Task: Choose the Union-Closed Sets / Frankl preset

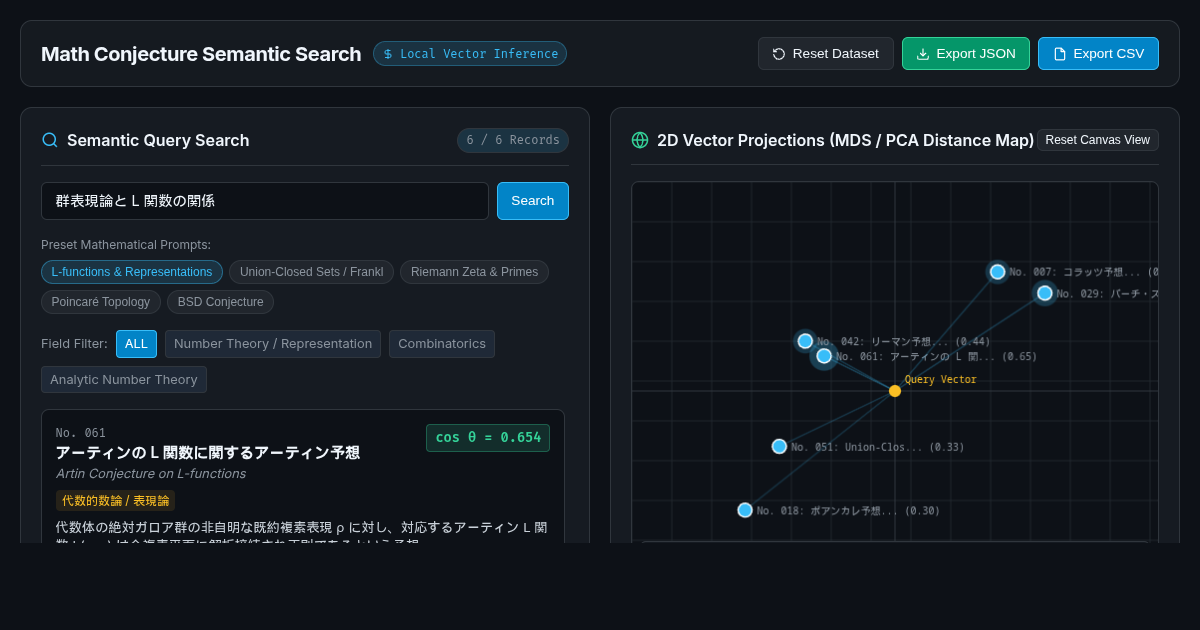Action: pos(311,272)
